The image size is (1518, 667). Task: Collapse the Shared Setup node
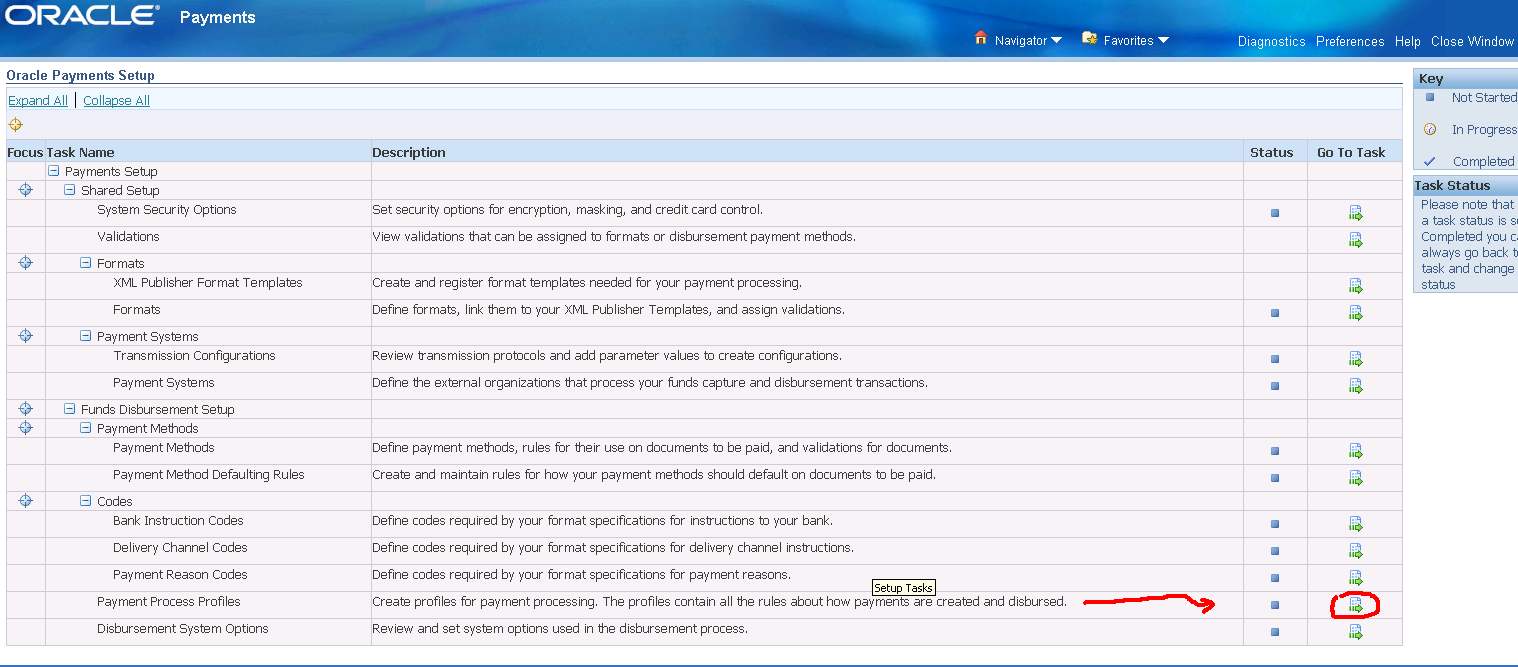click(70, 190)
